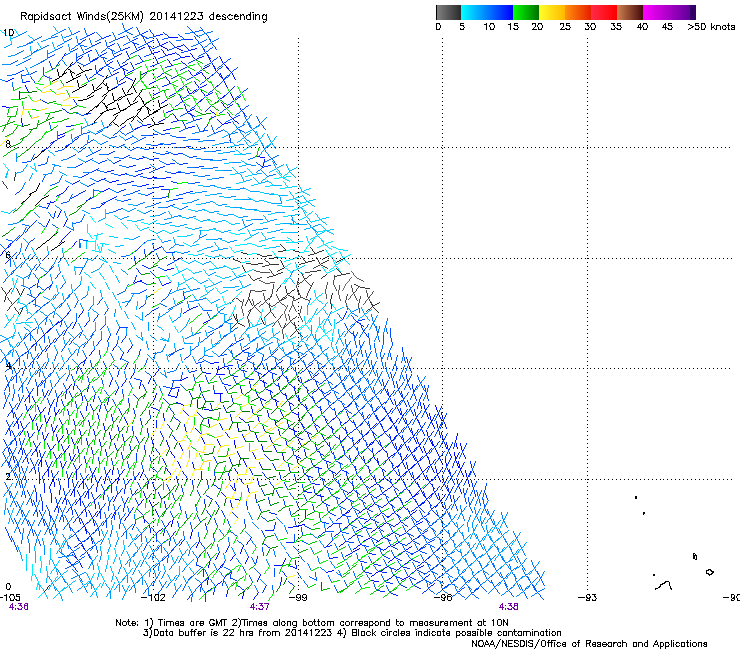Screen dimensions: 740x650
Task: Pick the red 30-35 knots legend segment
Action: pos(604,12)
